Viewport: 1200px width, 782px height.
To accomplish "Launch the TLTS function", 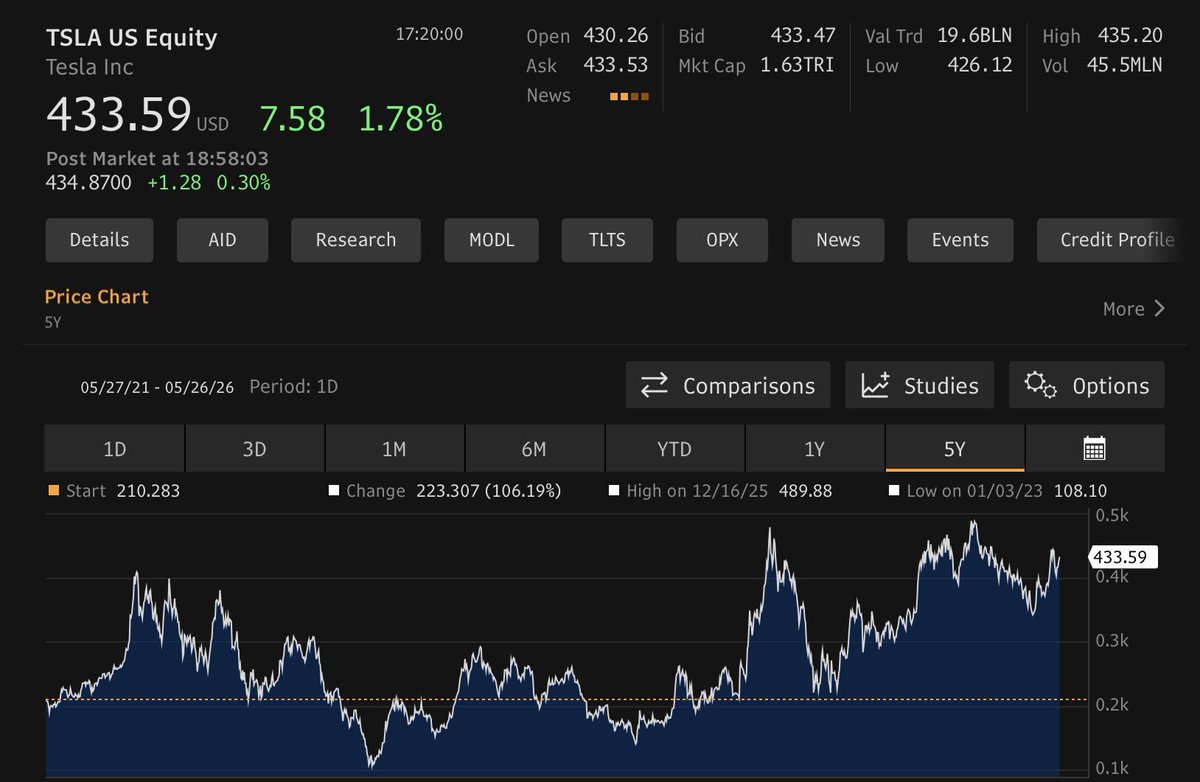I will coord(607,240).
